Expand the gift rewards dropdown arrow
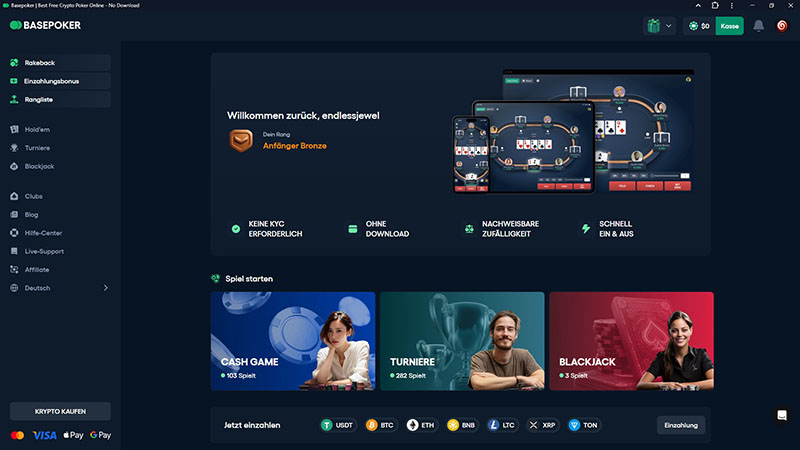Viewport: 800px width, 450px height. (668, 26)
